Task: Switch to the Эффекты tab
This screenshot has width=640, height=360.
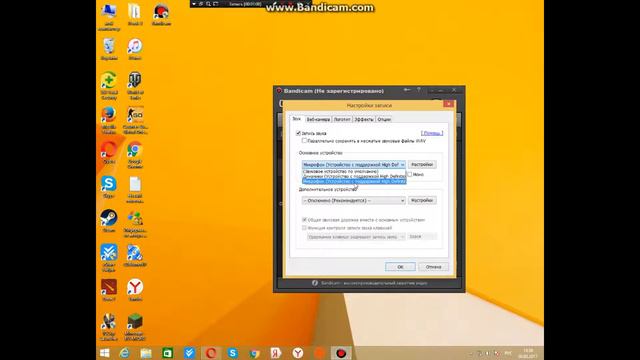Action: point(364,119)
